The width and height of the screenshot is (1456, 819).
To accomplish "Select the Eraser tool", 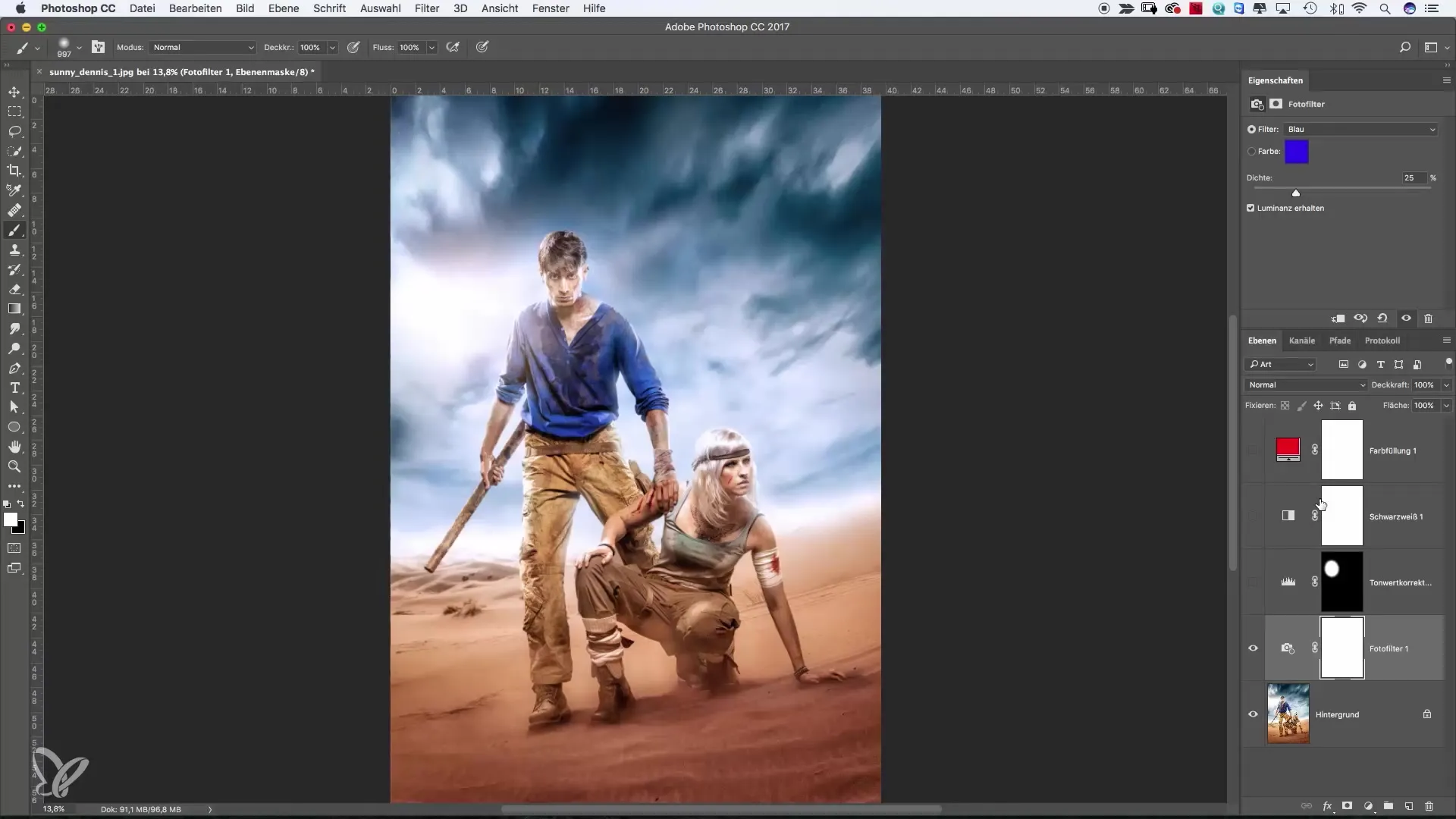I will pos(14,289).
